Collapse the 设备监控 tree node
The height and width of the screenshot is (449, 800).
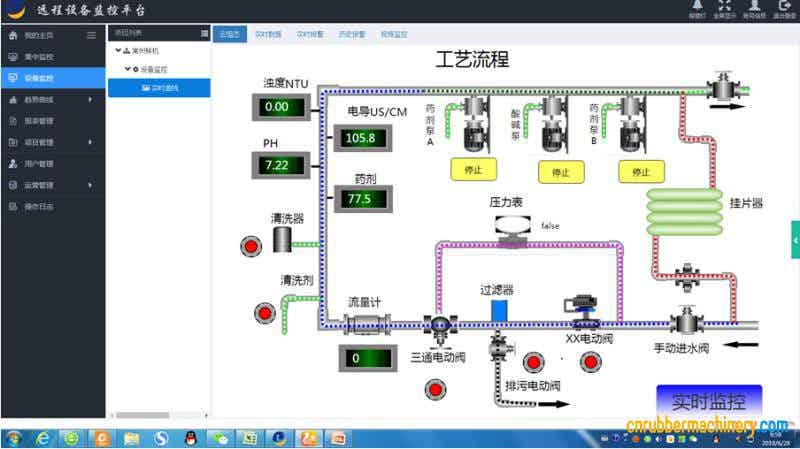(x=128, y=69)
